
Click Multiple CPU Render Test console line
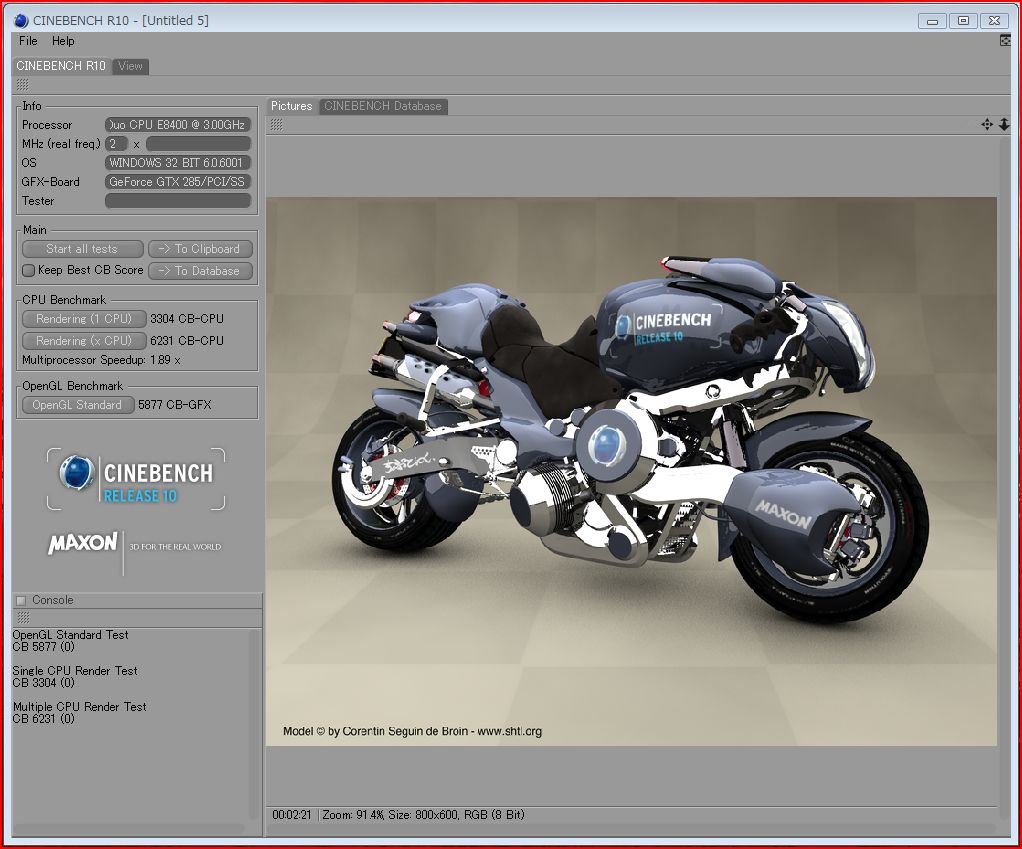[80, 706]
